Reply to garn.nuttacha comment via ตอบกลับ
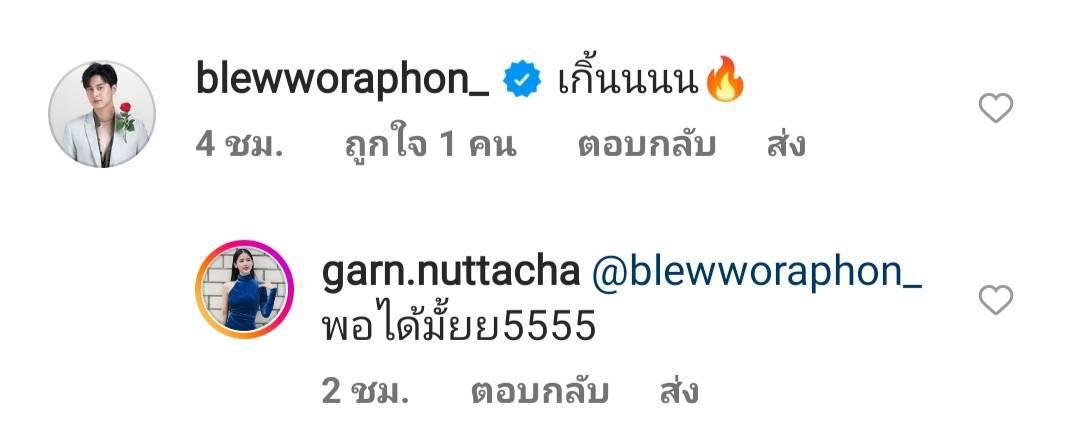This screenshot has height=444, width=1080. point(539,392)
